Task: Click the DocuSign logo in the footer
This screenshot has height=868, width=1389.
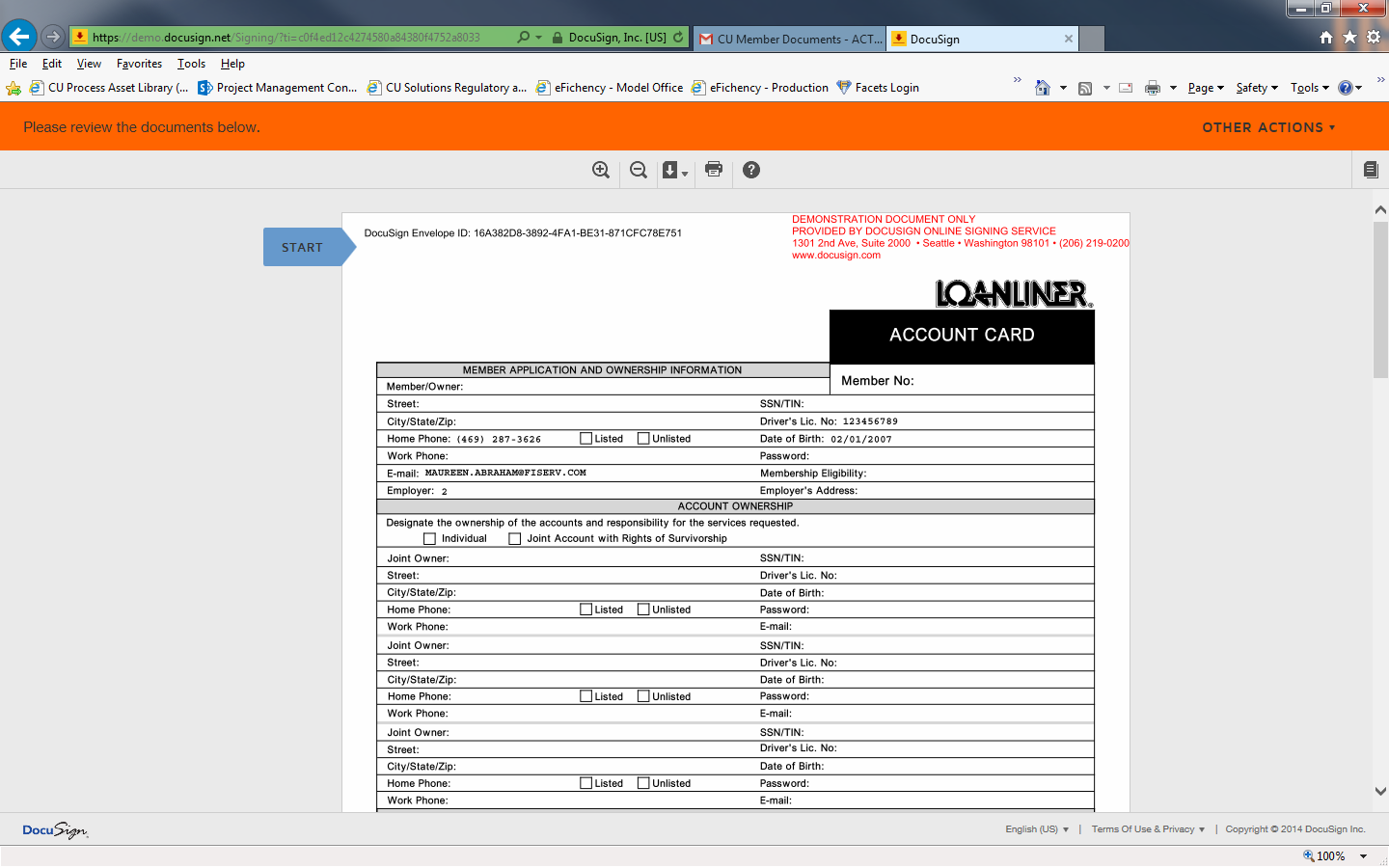Action: pos(55,829)
